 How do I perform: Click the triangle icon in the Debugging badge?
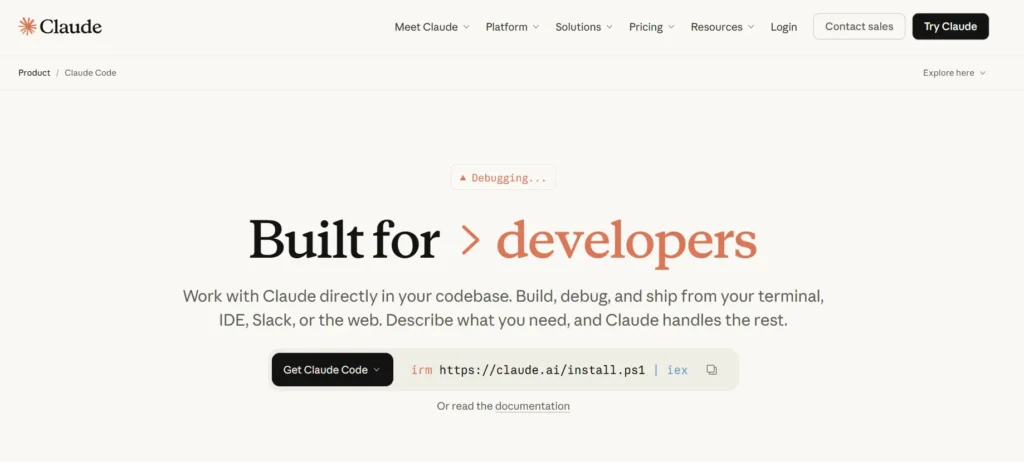pyautogui.click(x=463, y=178)
